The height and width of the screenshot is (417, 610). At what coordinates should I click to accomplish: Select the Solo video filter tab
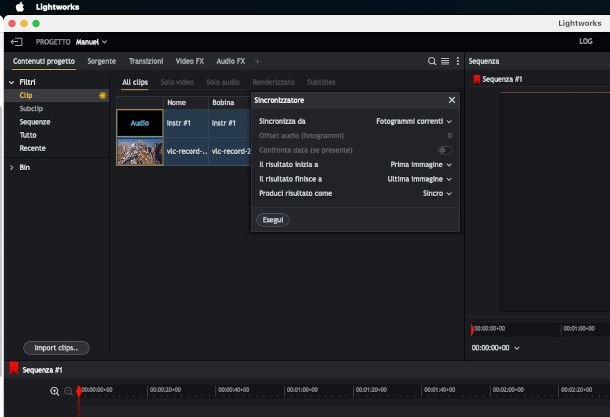pos(177,82)
